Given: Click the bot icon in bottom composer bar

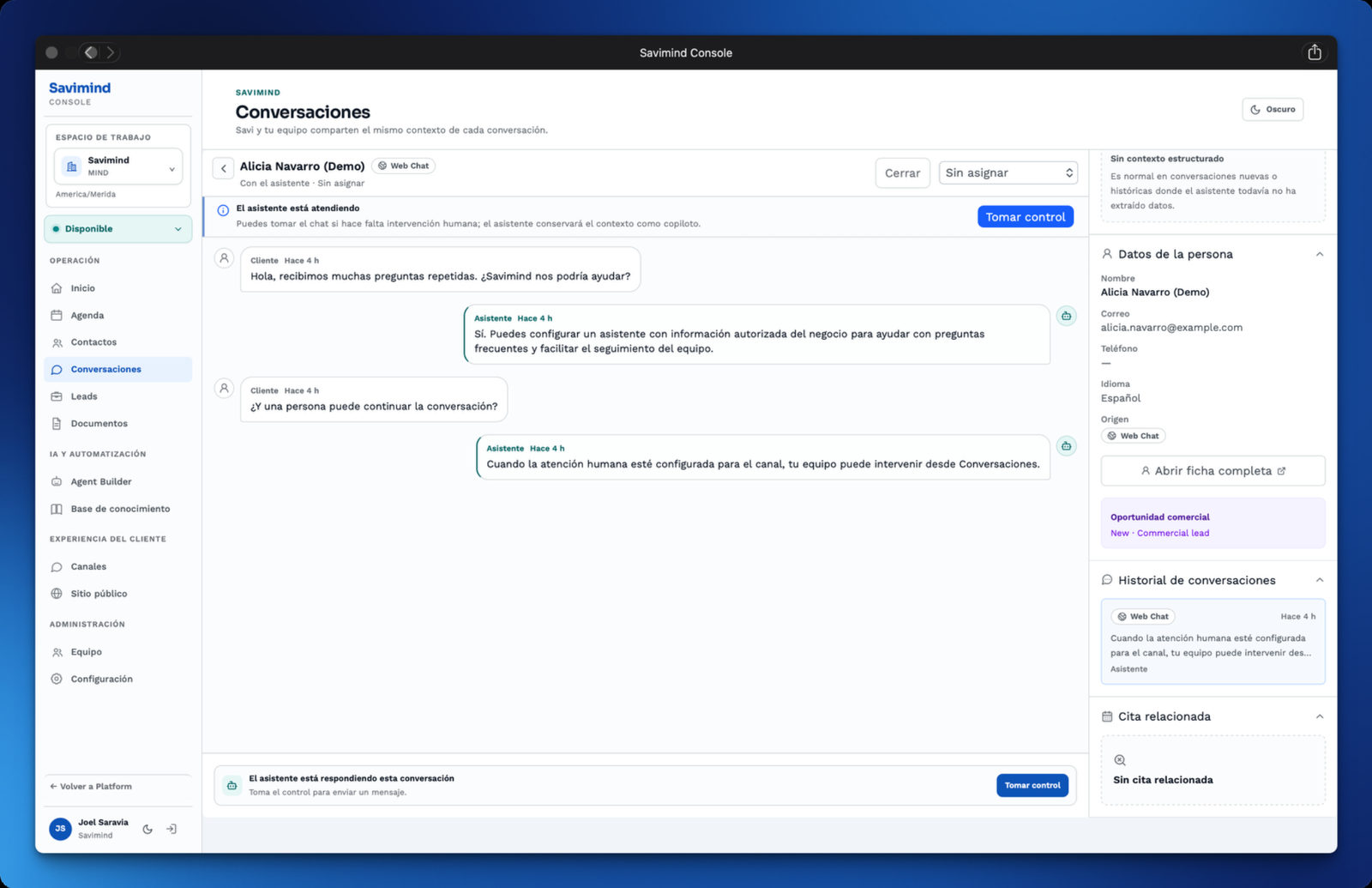Looking at the screenshot, I should [x=232, y=785].
